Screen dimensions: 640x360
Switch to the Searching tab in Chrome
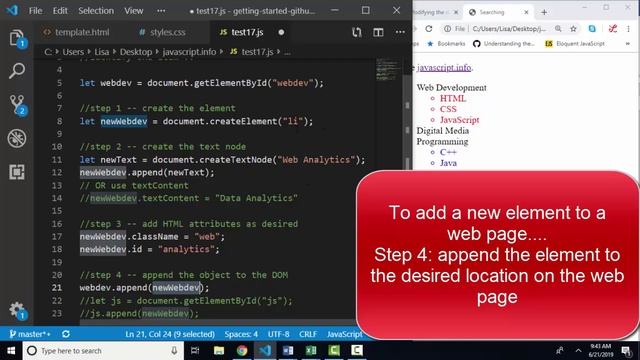[x=499, y=12]
